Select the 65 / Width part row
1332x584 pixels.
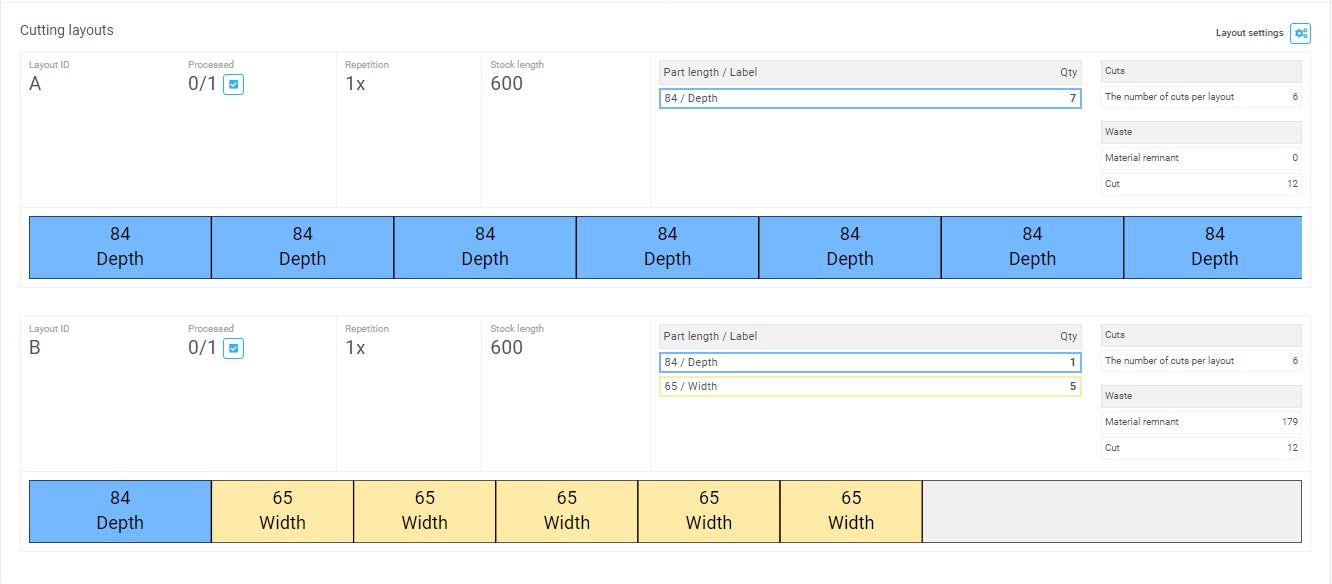[869, 386]
